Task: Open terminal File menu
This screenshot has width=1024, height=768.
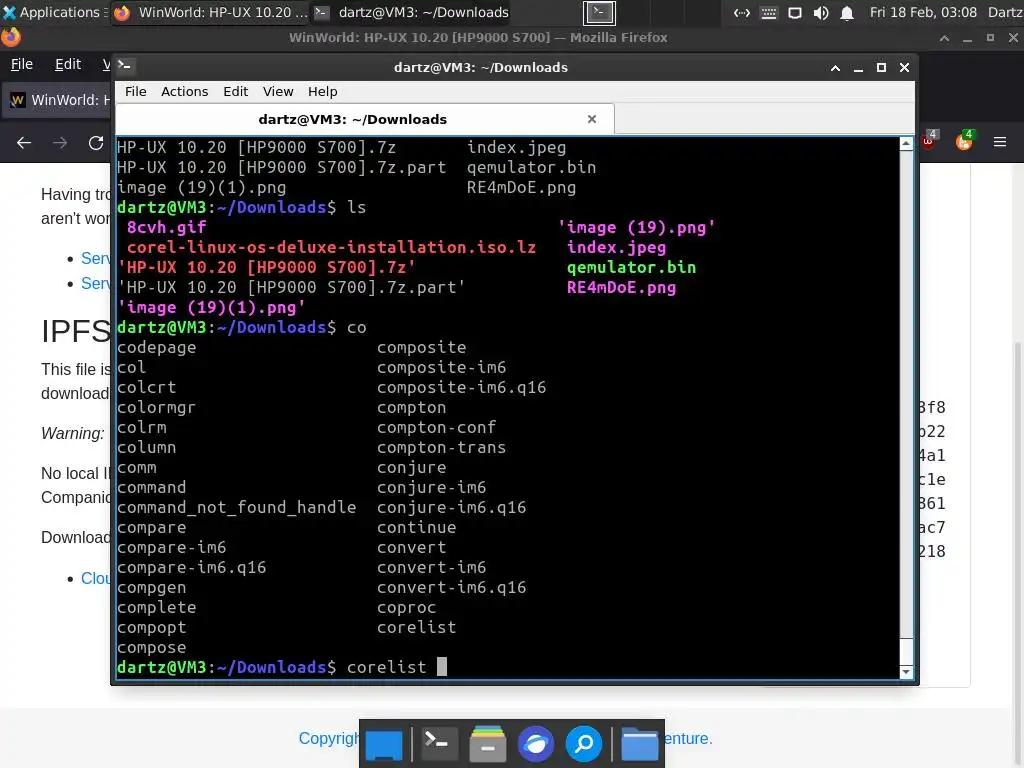Action: [136, 91]
